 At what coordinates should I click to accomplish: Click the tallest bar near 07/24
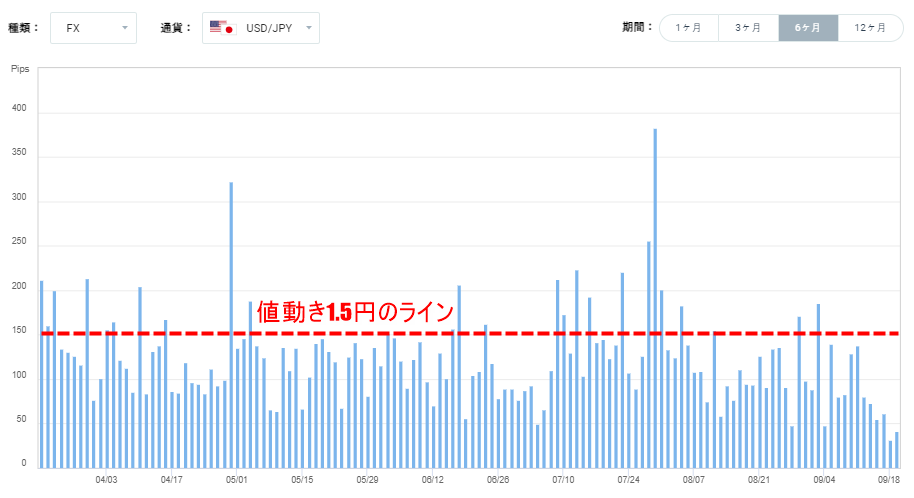coord(655,298)
